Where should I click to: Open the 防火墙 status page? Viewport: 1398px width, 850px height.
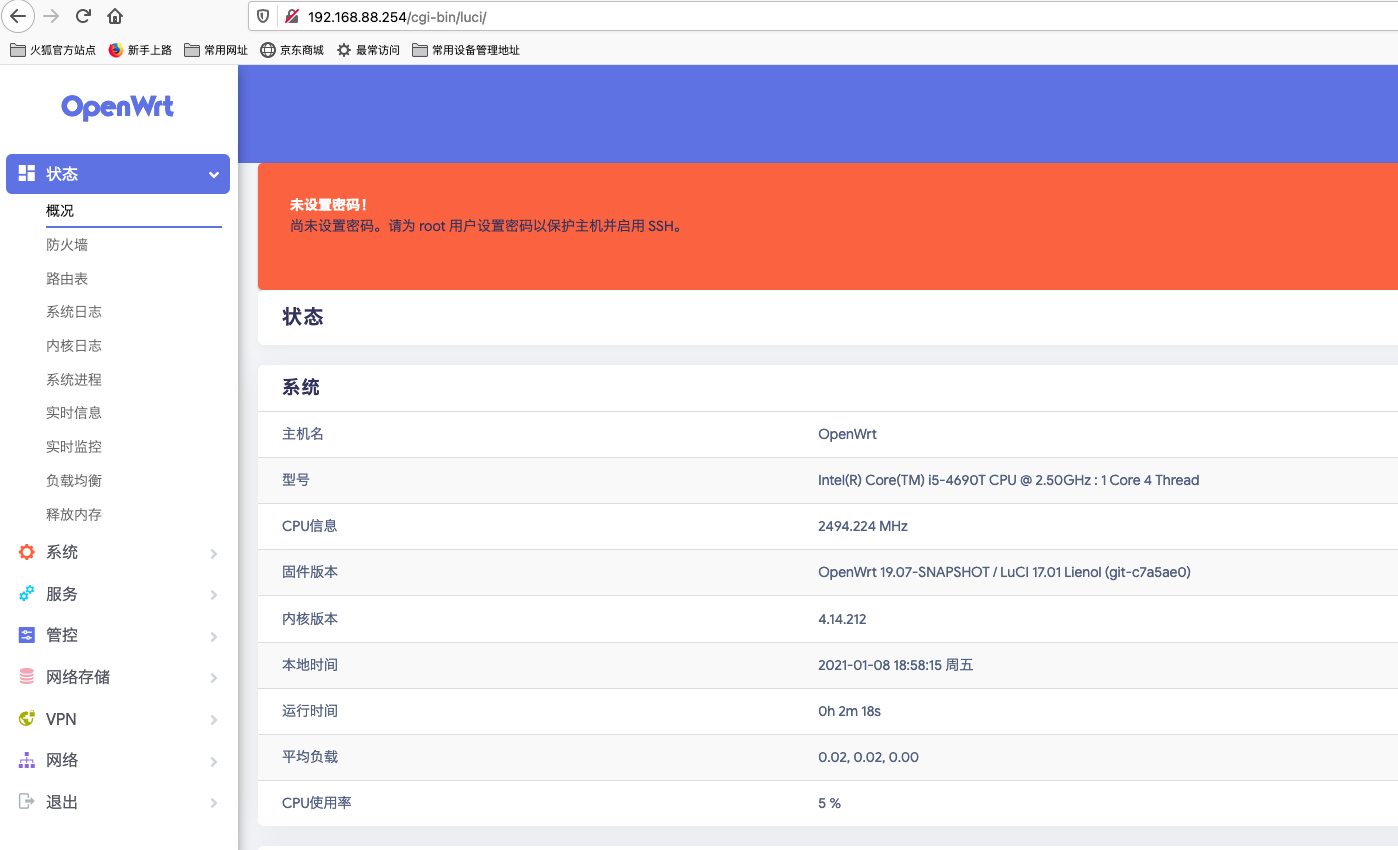(x=67, y=245)
